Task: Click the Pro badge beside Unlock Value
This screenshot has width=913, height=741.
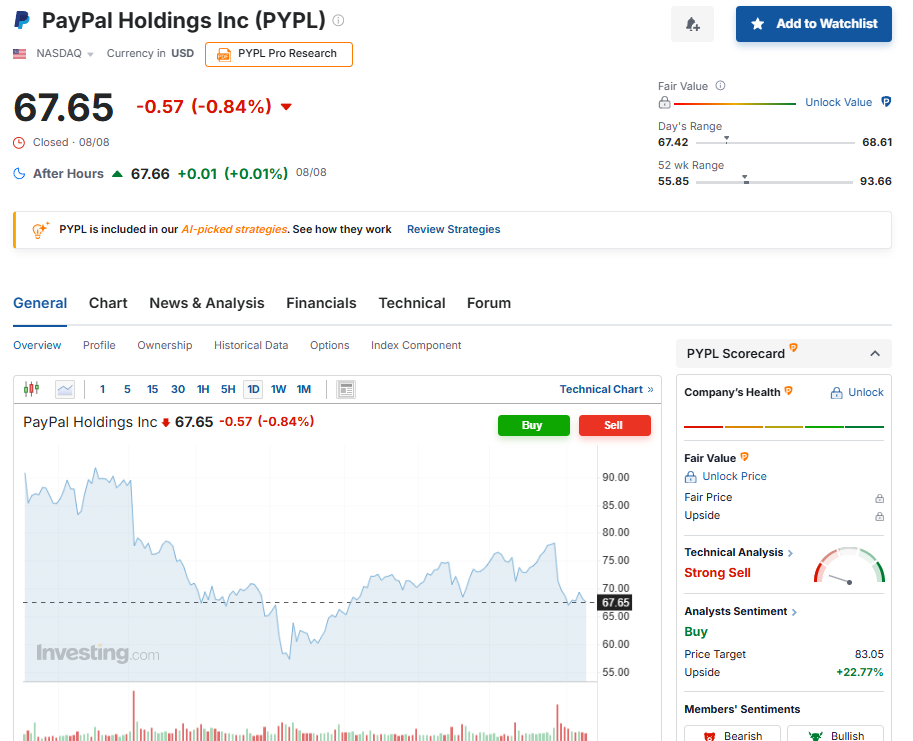Action: [x=886, y=102]
